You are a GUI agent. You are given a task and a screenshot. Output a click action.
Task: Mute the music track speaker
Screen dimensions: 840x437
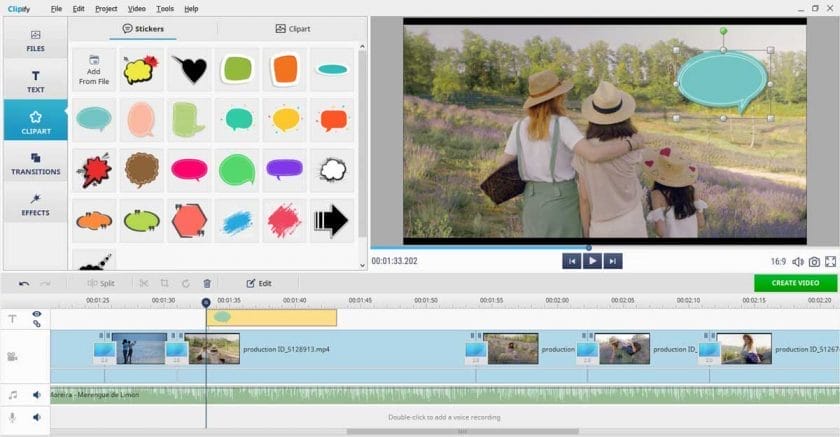pos(37,395)
